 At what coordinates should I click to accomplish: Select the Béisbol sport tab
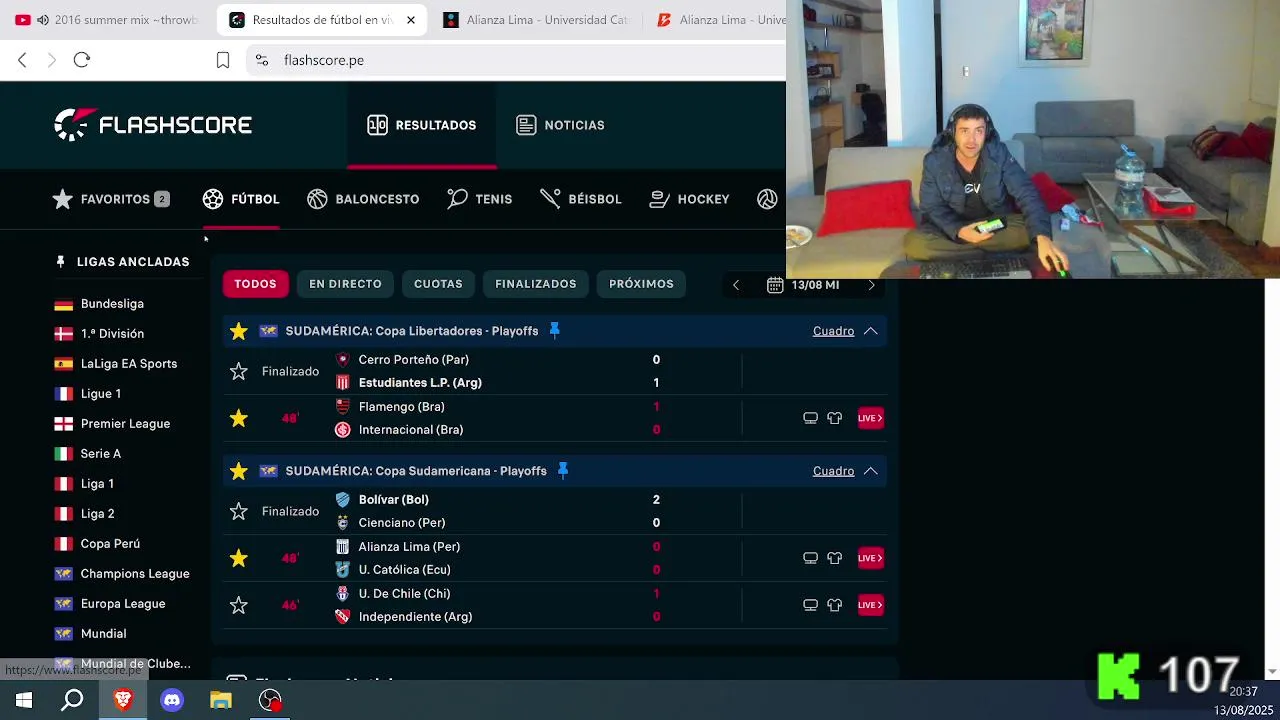[581, 199]
